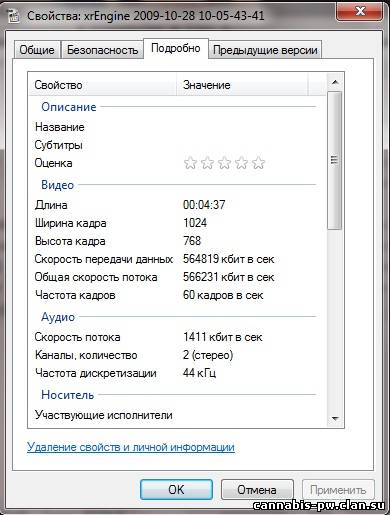Click the 1411 кбит в сек value
This screenshot has height=515, width=390.
[223, 337]
